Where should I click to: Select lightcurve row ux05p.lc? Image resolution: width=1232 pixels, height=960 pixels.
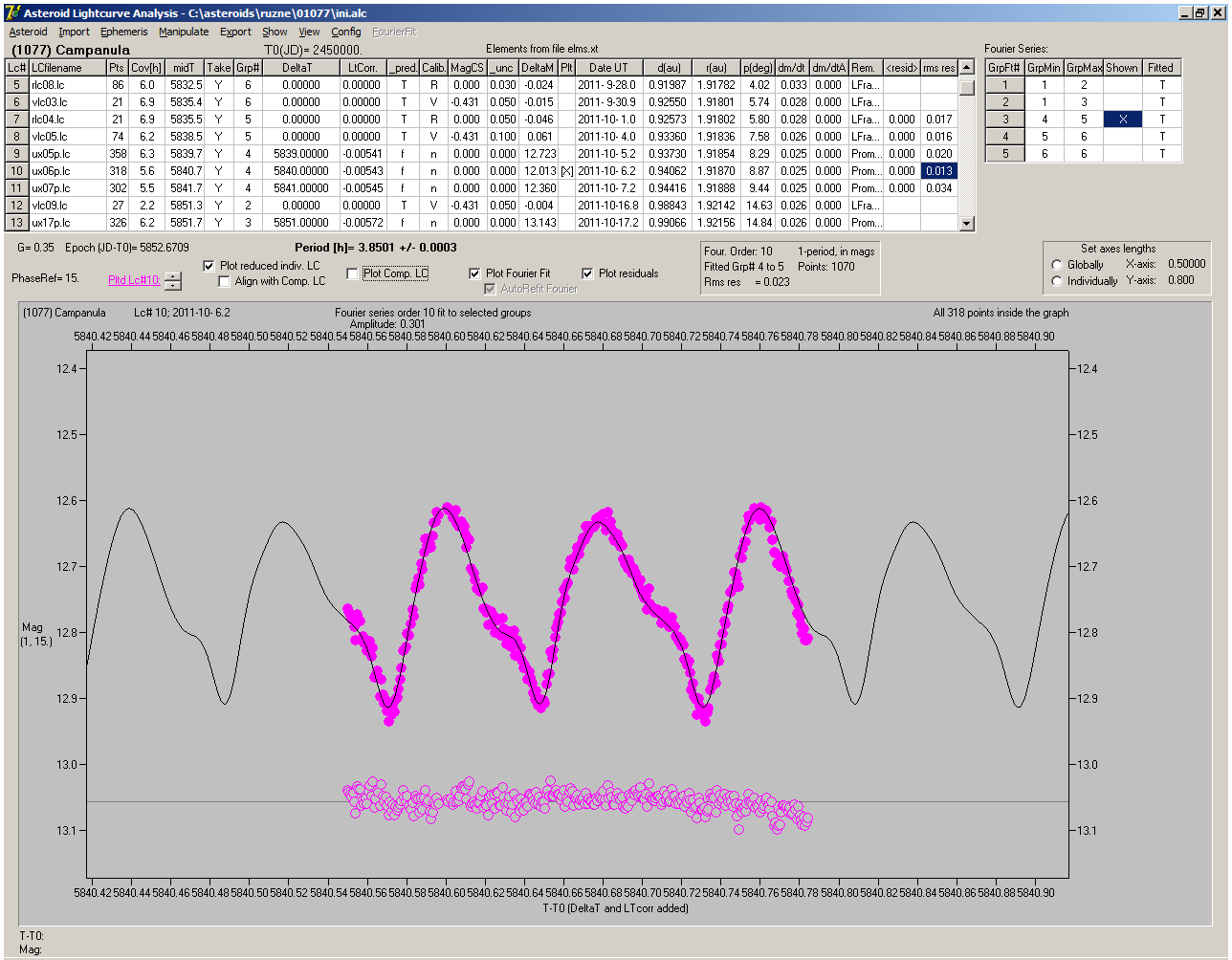pos(482,154)
